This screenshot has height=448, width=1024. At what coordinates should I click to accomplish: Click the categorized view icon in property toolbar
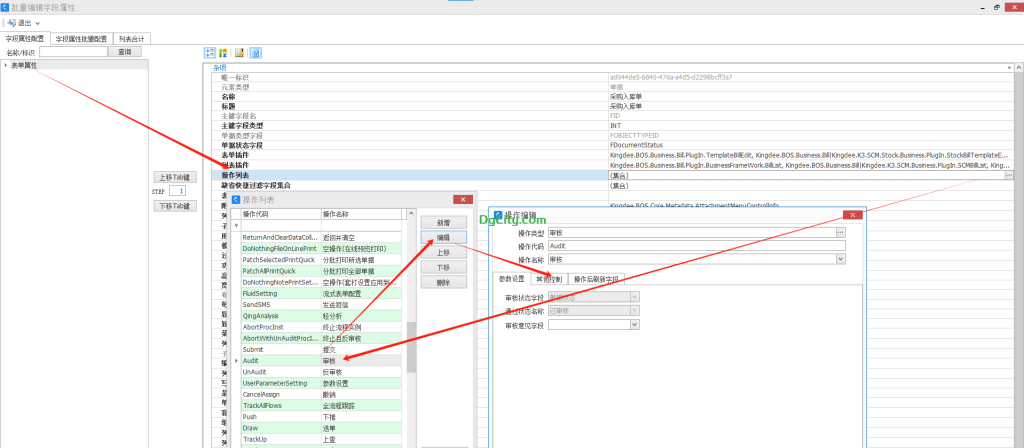coord(209,52)
